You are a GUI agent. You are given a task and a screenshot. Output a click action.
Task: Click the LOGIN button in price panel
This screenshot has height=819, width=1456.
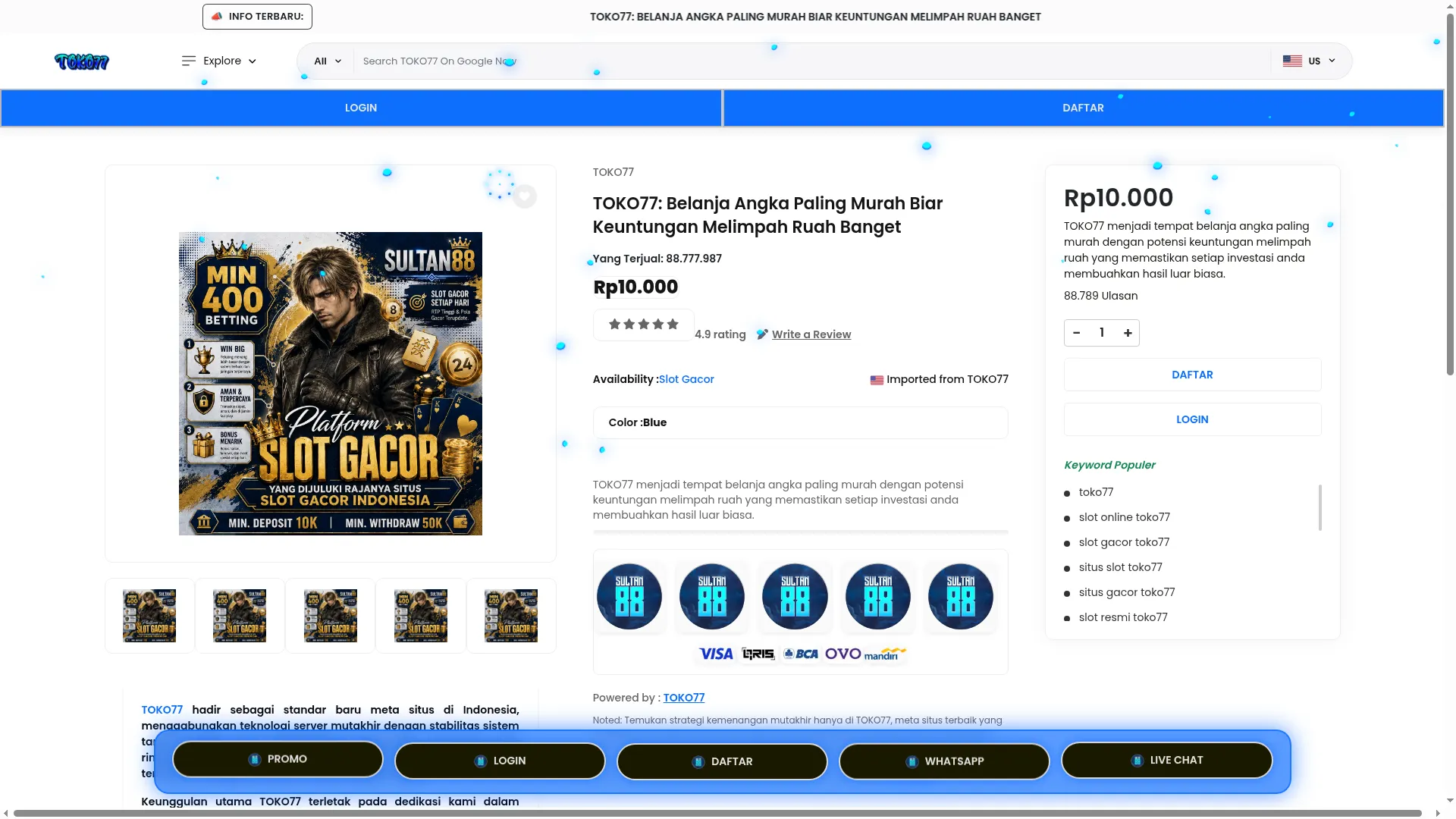click(1192, 419)
